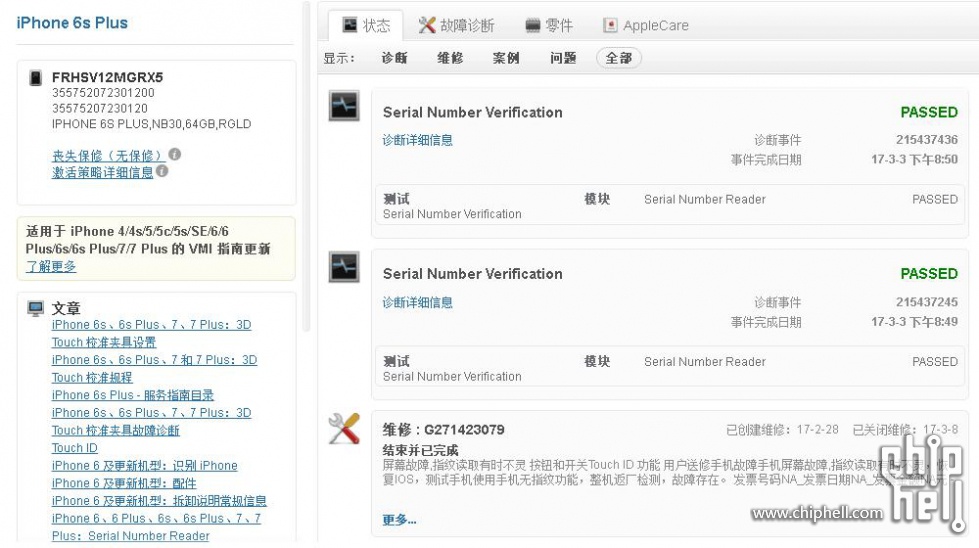The height and width of the screenshot is (548, 979).
Task: Open the Serial Number Reader article link
Action: point(149,536)
